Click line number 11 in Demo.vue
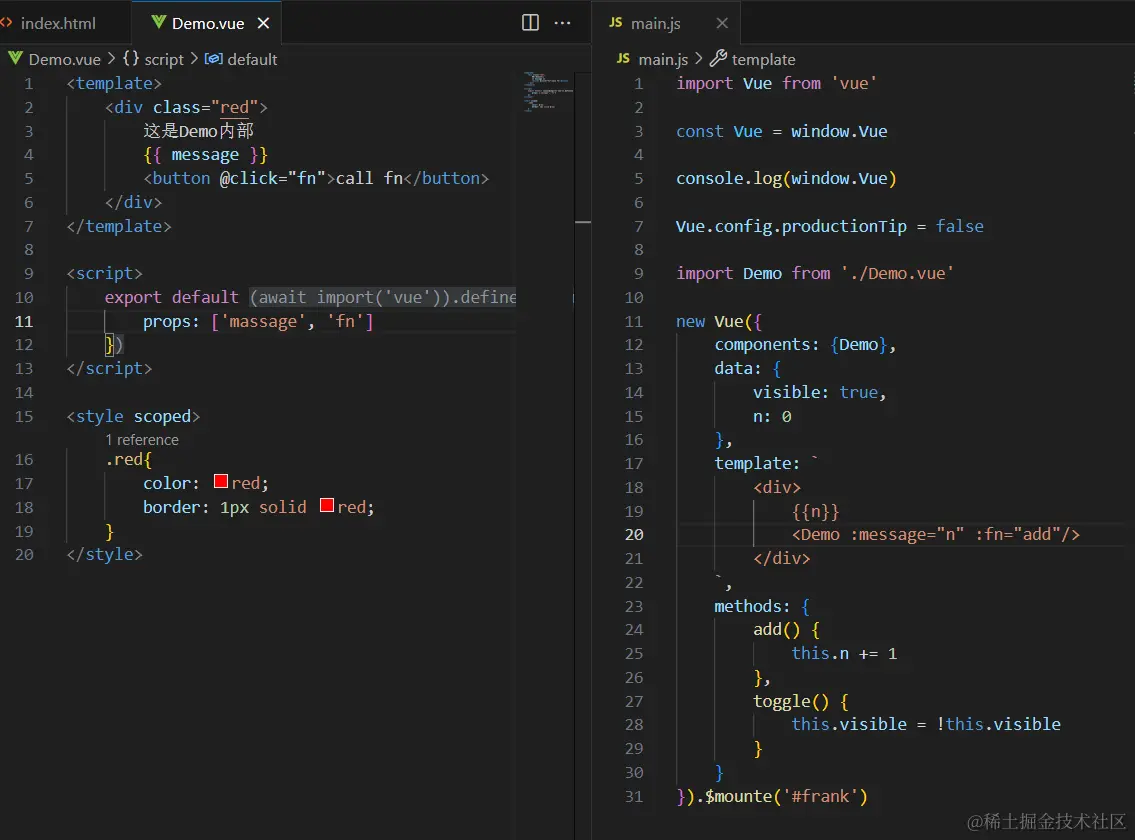 click(24, 322)
